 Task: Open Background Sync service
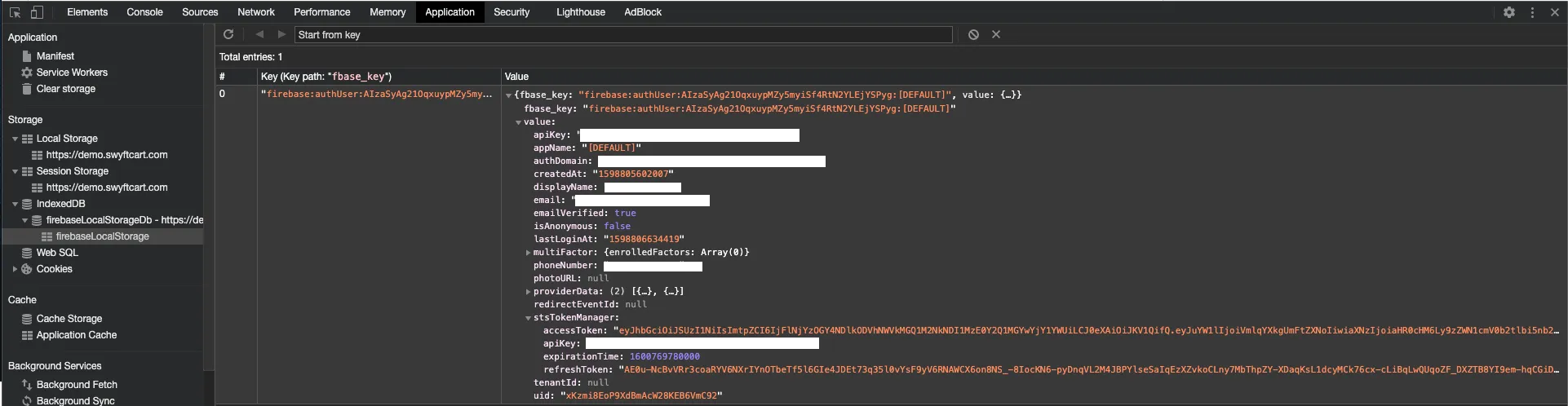pos(76,400)
